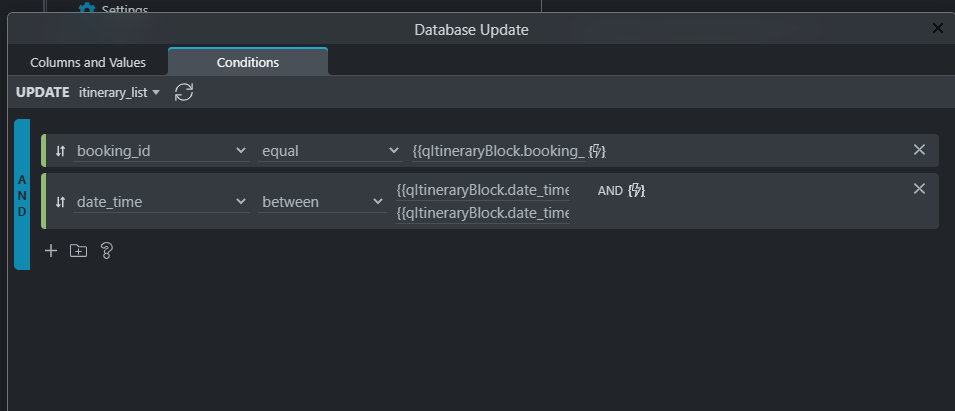Viewport: 955px width, 411px height.
Task: Open the equal operator dropdown
Action: (x=329, y=151)
